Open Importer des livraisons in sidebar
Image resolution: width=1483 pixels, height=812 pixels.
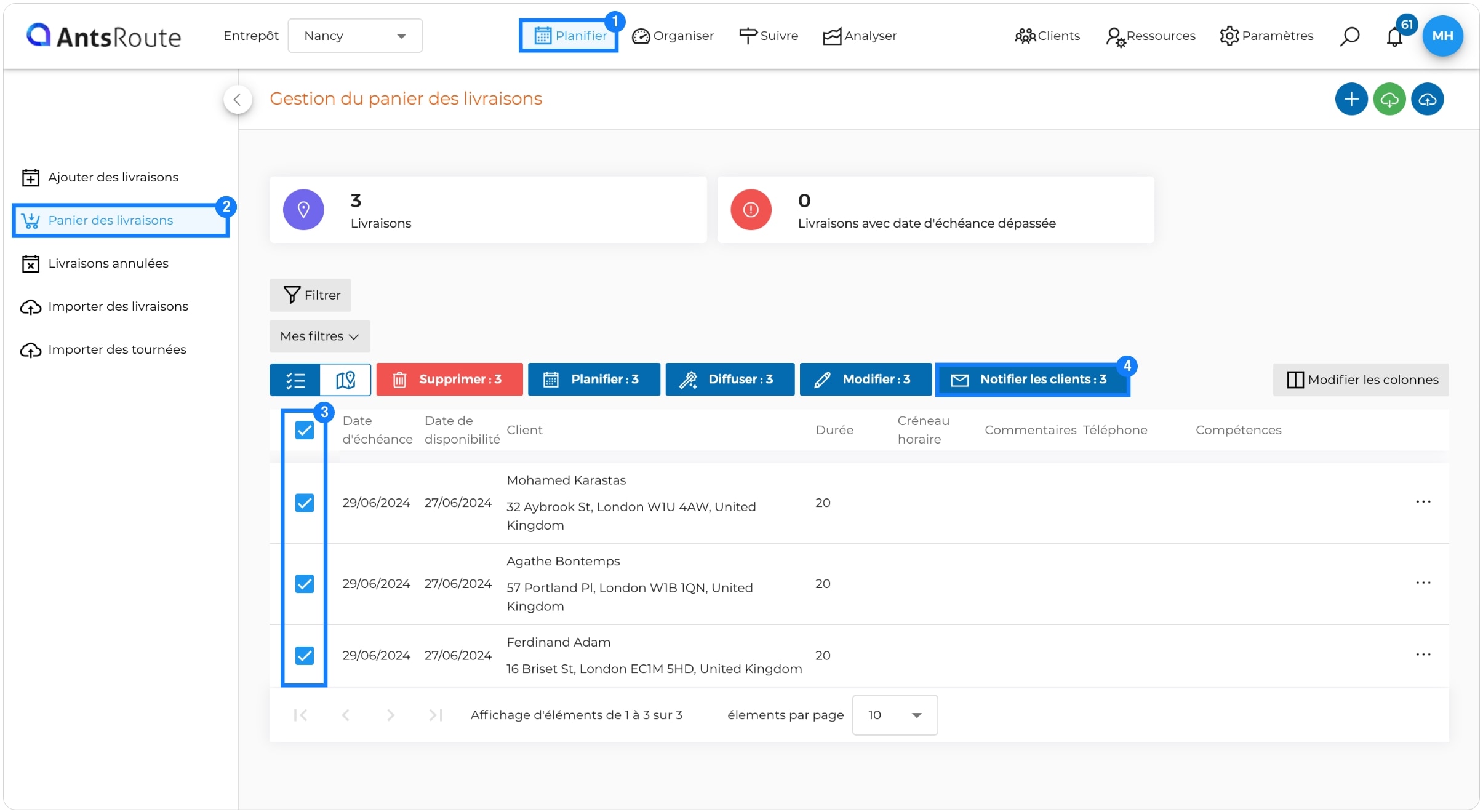pyautogui.click(x=105, y=306)
